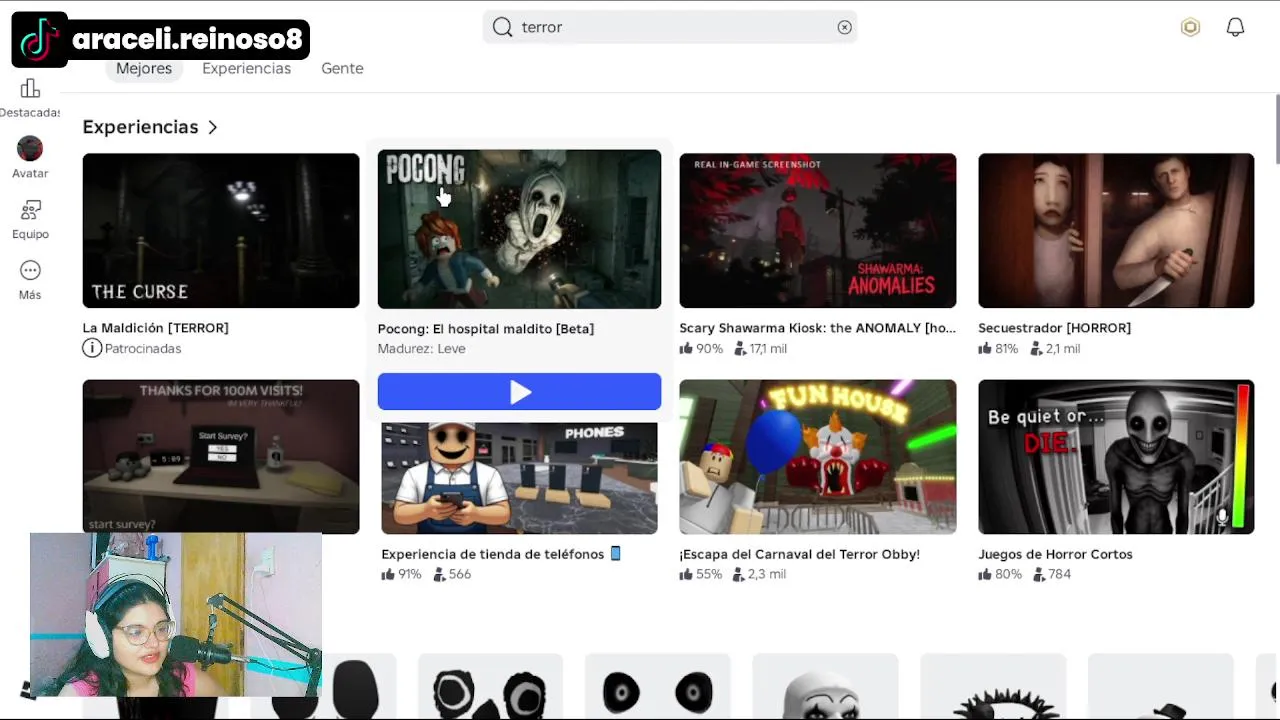Select the two black eyes face item

point(658,687)
